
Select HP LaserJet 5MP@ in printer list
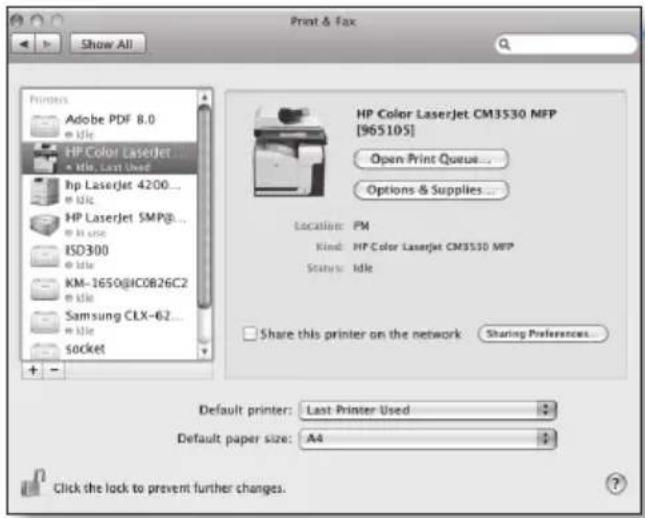pyautogui.click(x=109, y=224)
